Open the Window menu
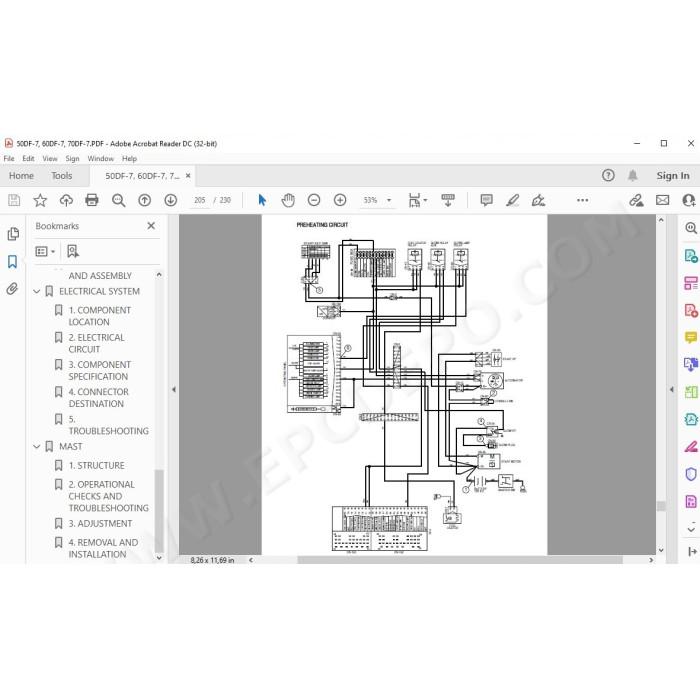Screen dimensions: 700x700 (x=100, y=158)
